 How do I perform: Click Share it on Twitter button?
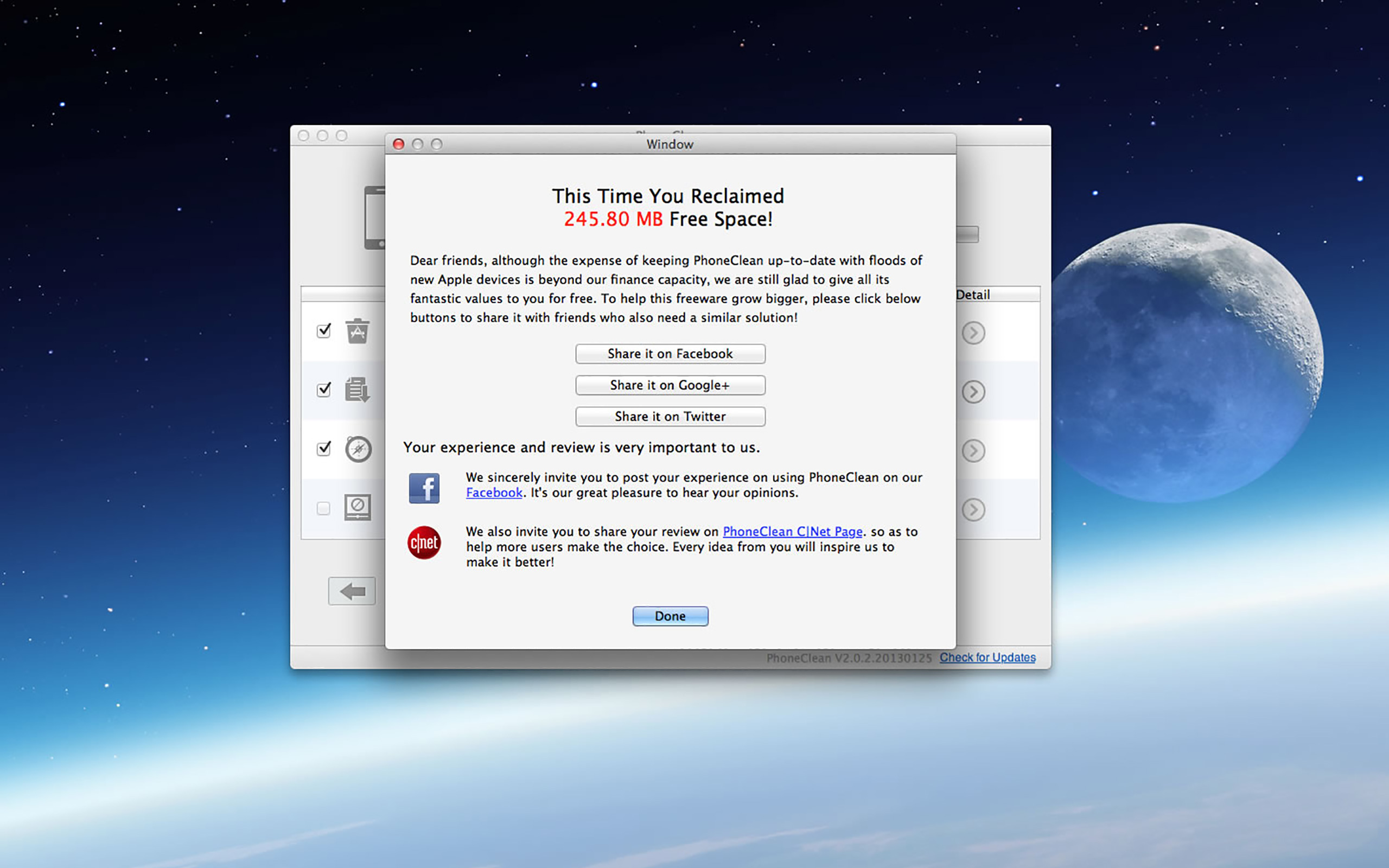[671, 416]
